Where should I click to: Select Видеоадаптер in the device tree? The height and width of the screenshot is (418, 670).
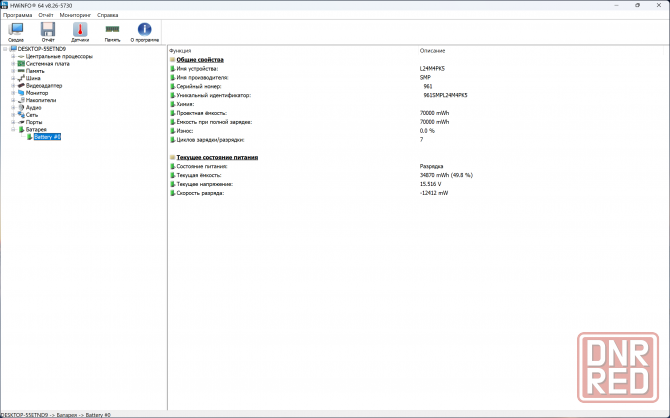[42, 85]
